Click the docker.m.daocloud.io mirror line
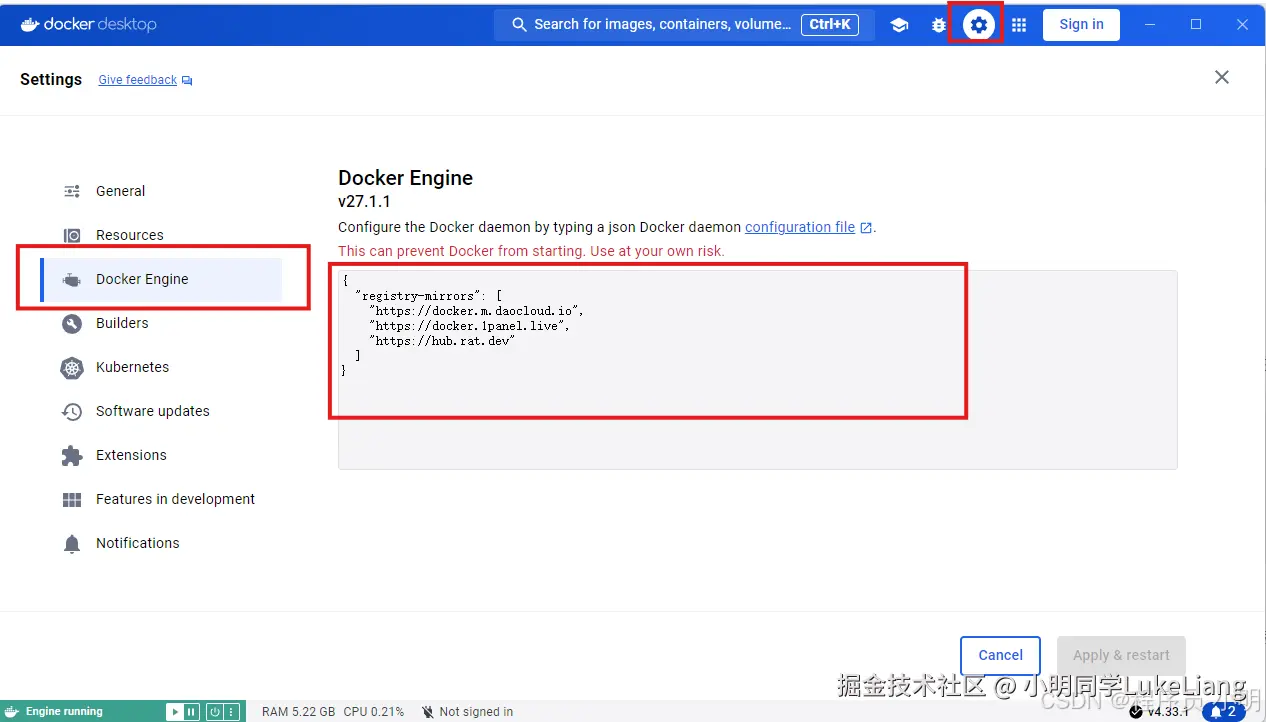This screenshot has height=722, width=1266. 476,311
